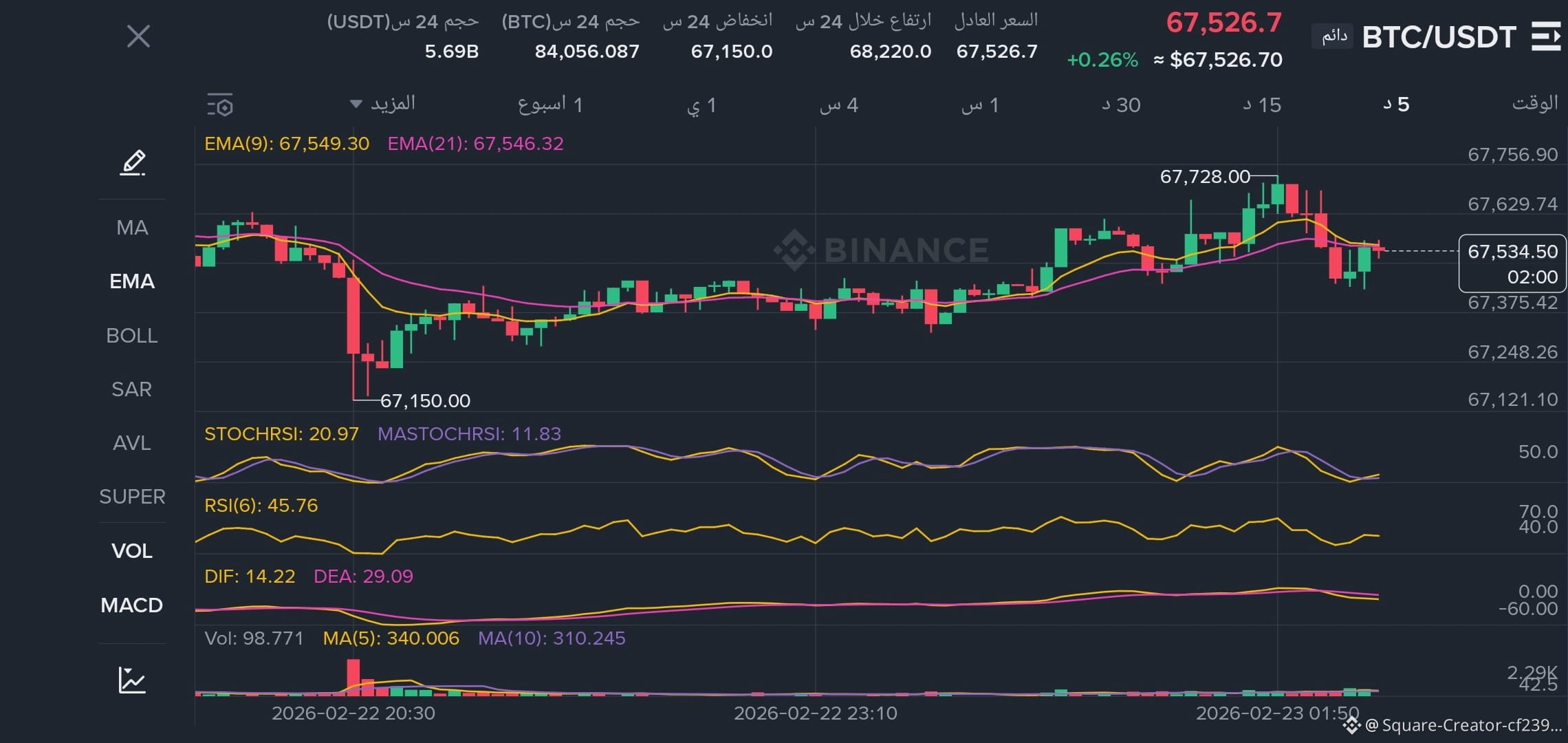Select the 15 د timeframe

1262,105
